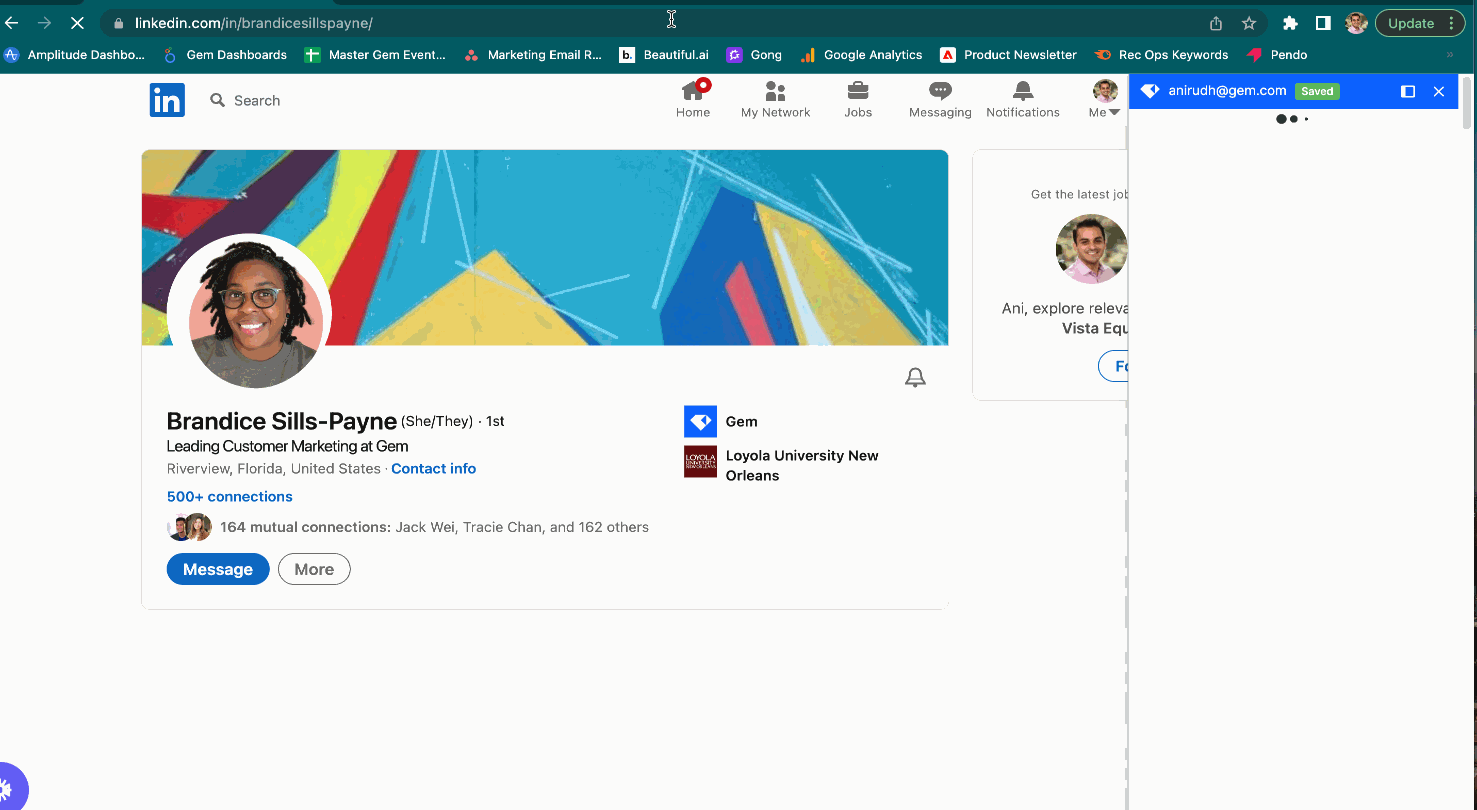Open Chrome extensions puzzle icon
This screenshot has width=1477, height=810.
click(1290, 23)
